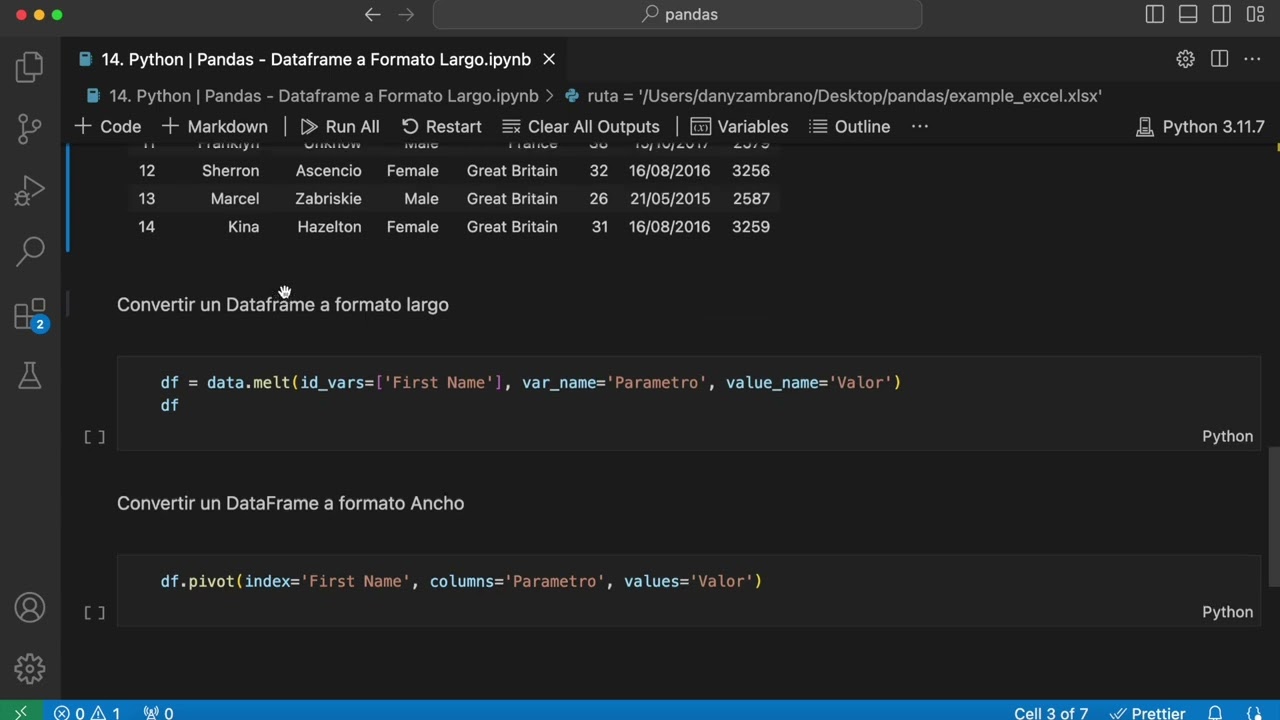Click the pandas command center search box
Viewport: 1280px width, 720px height.
[677, 14]
